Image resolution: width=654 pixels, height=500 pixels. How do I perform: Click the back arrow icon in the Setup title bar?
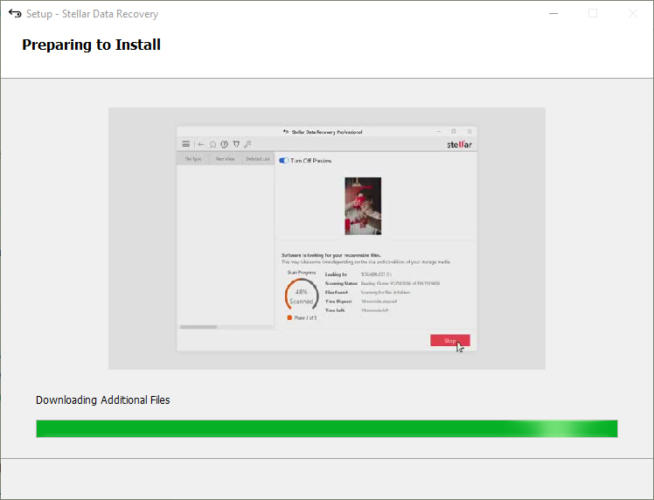(15, 14)
